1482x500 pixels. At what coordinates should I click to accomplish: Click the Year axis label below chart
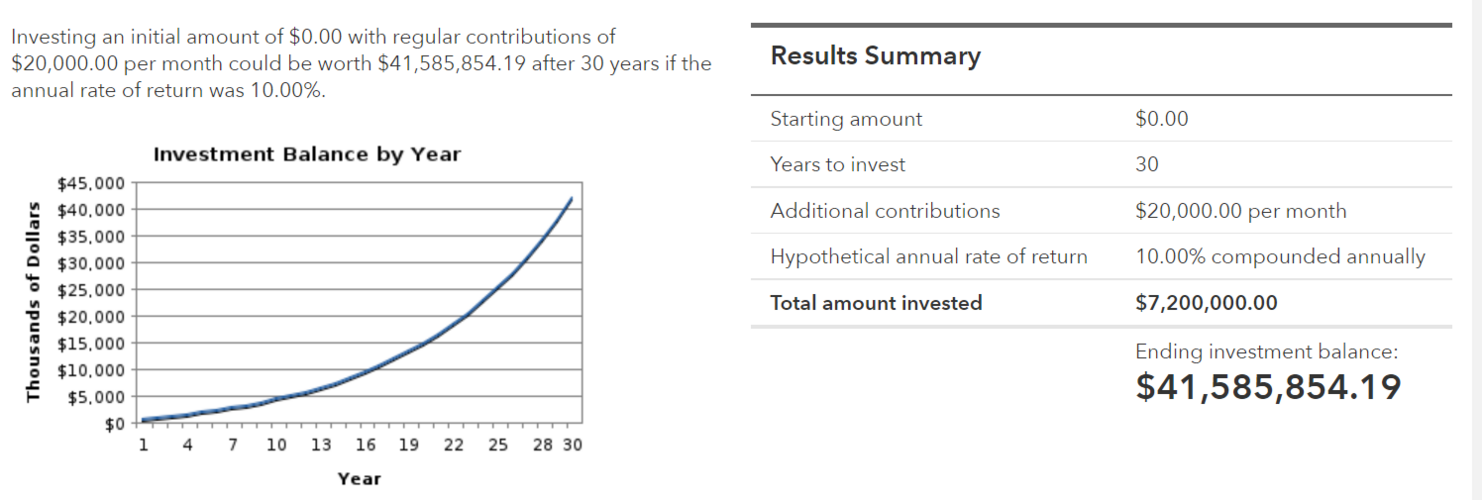359,479
